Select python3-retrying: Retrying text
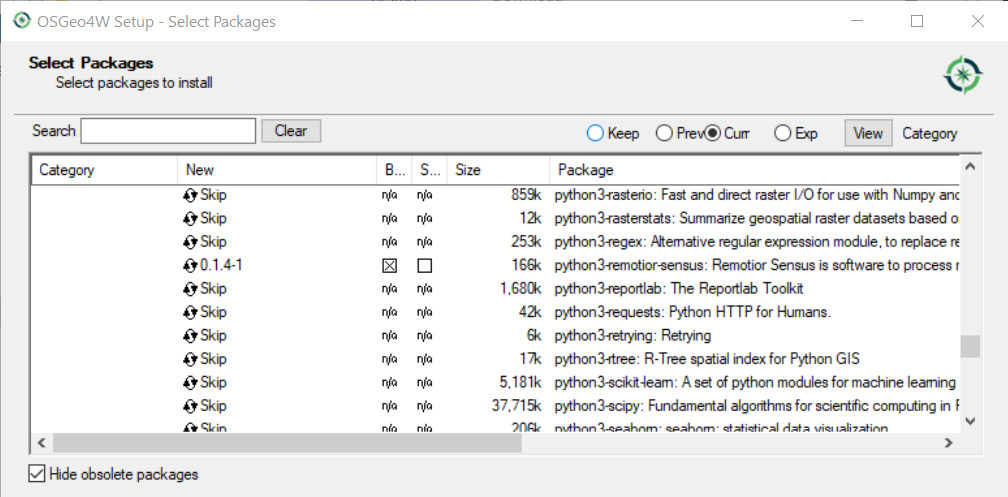Viewport: 1008px width, 497px height. pyautogui.click(x=633, y=336)
